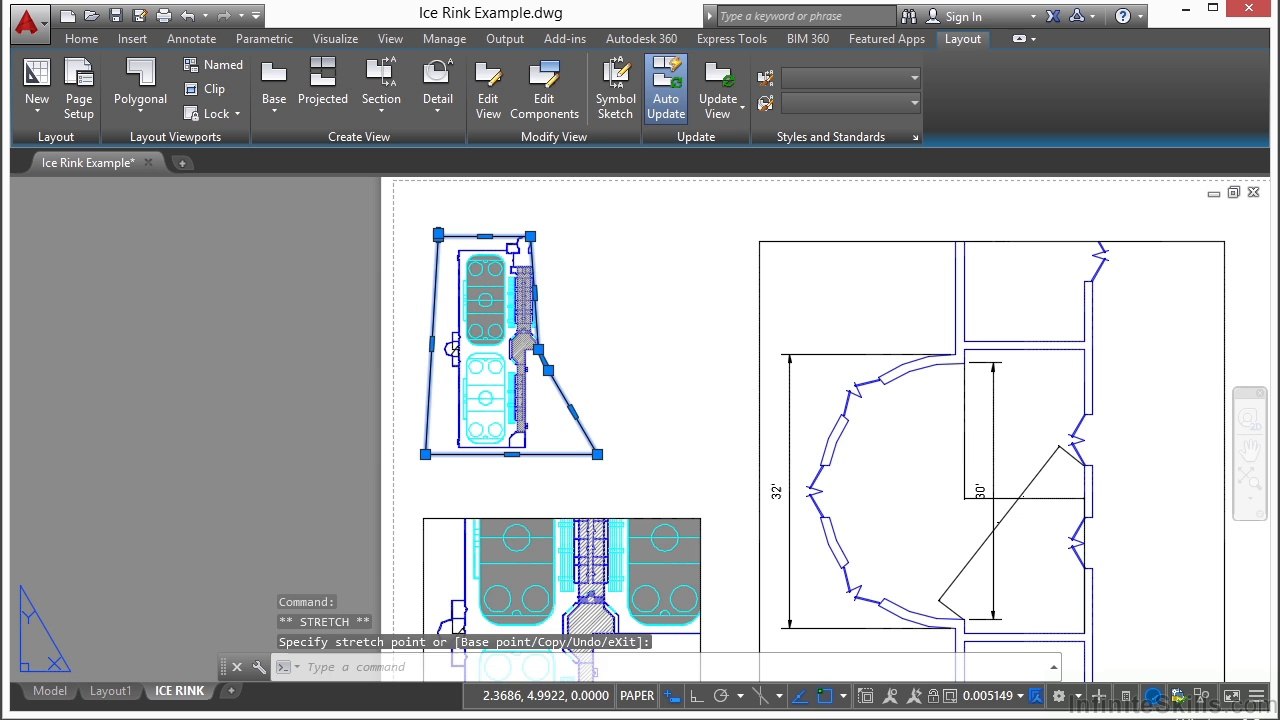
Task: Toggle object snap tracking in status bar
Action: click(800, 696)
